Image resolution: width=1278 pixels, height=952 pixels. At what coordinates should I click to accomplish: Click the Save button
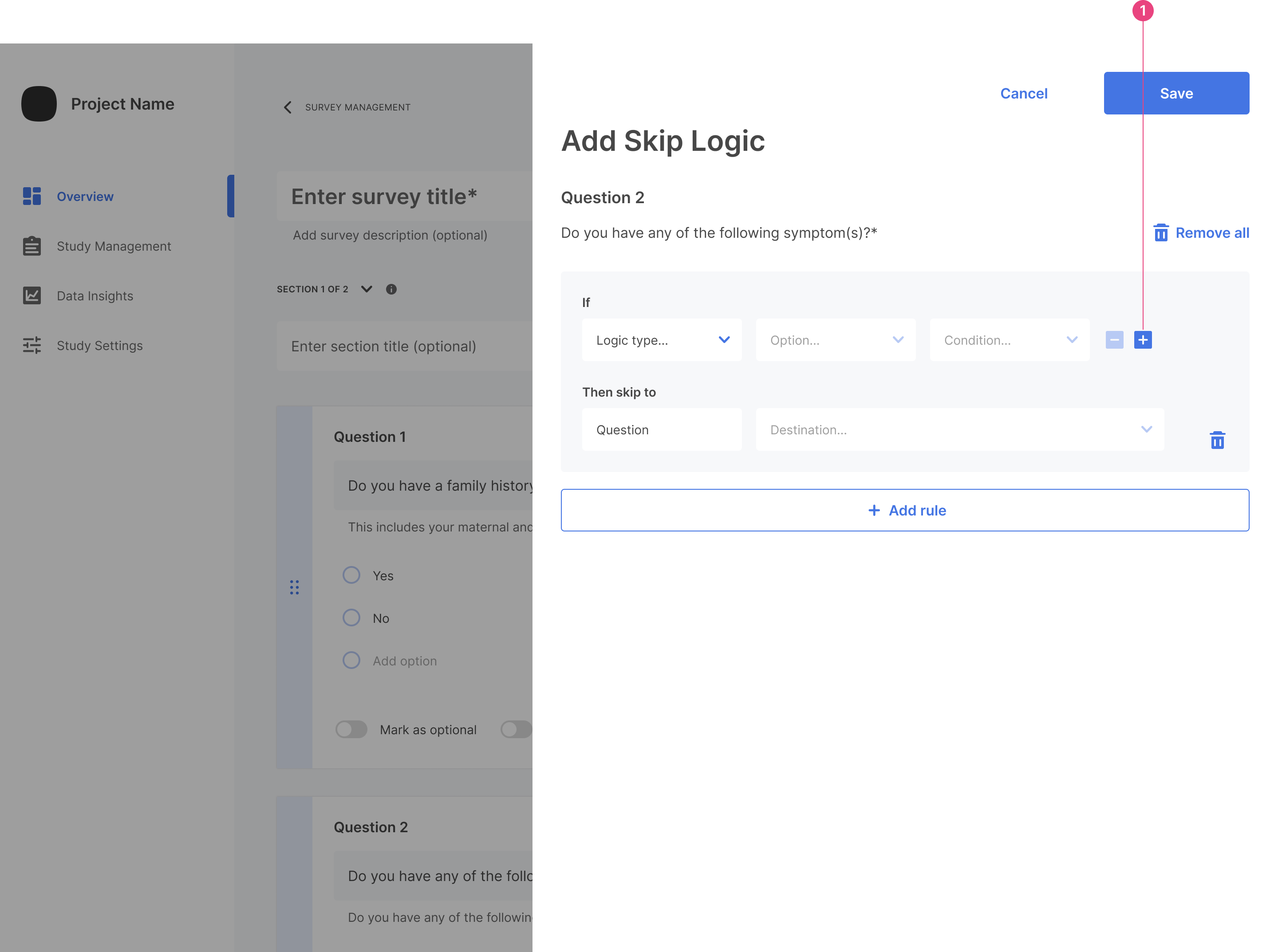click(x=1176, y=93)
